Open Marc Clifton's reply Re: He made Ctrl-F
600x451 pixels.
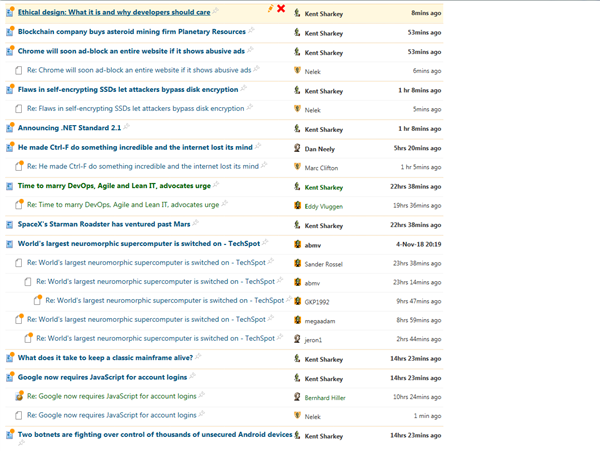(143, 166)
